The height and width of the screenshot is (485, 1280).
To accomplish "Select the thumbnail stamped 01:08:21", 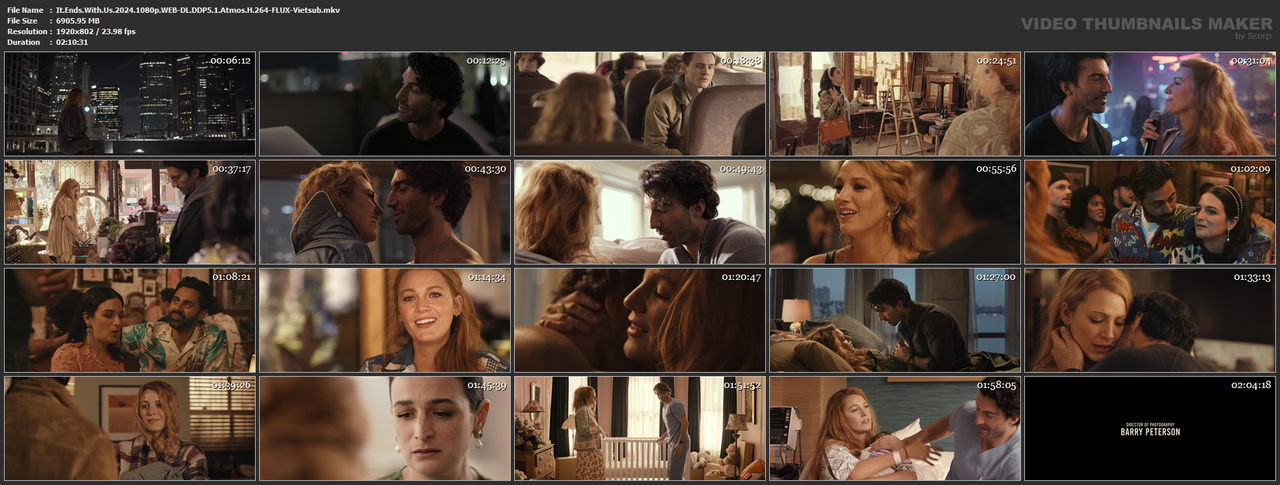I will pos(130,320).
